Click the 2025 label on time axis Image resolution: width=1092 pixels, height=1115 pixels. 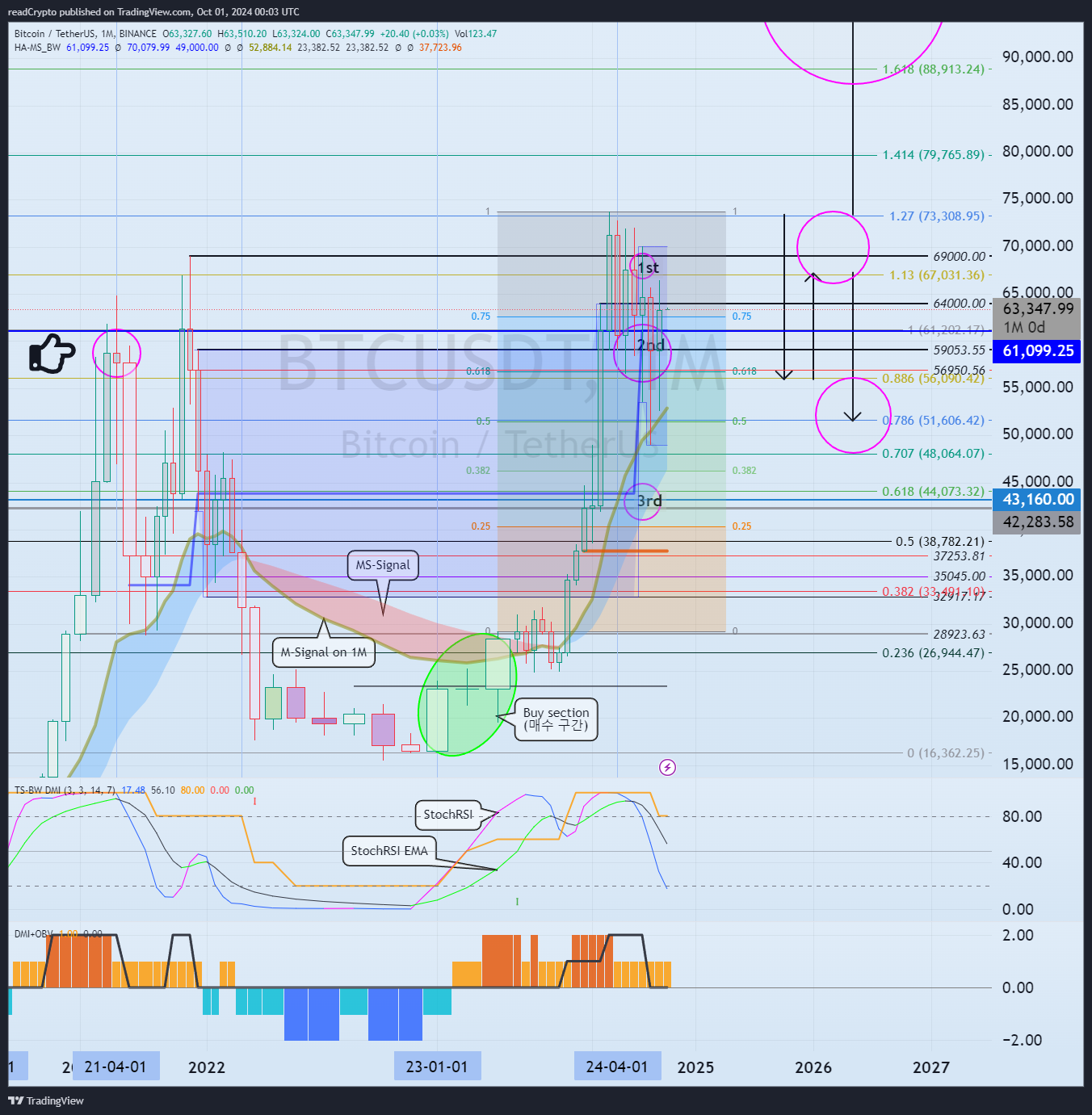pos(695,1067)
